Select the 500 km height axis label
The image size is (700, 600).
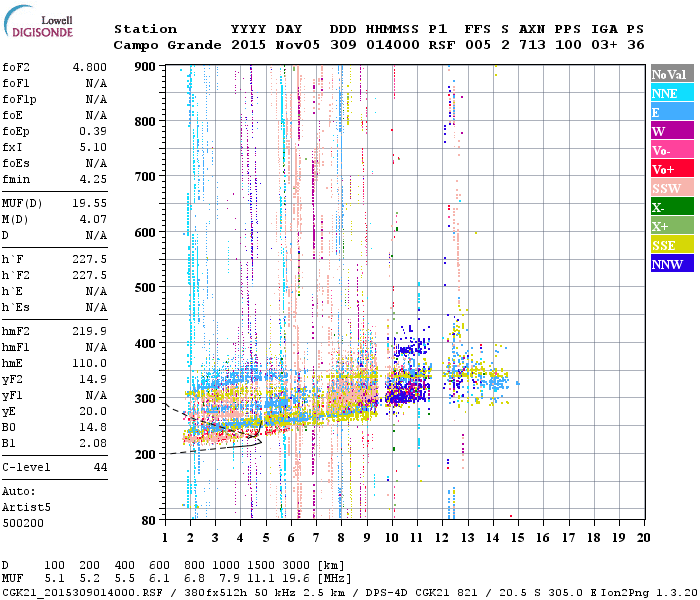(145, 288)
